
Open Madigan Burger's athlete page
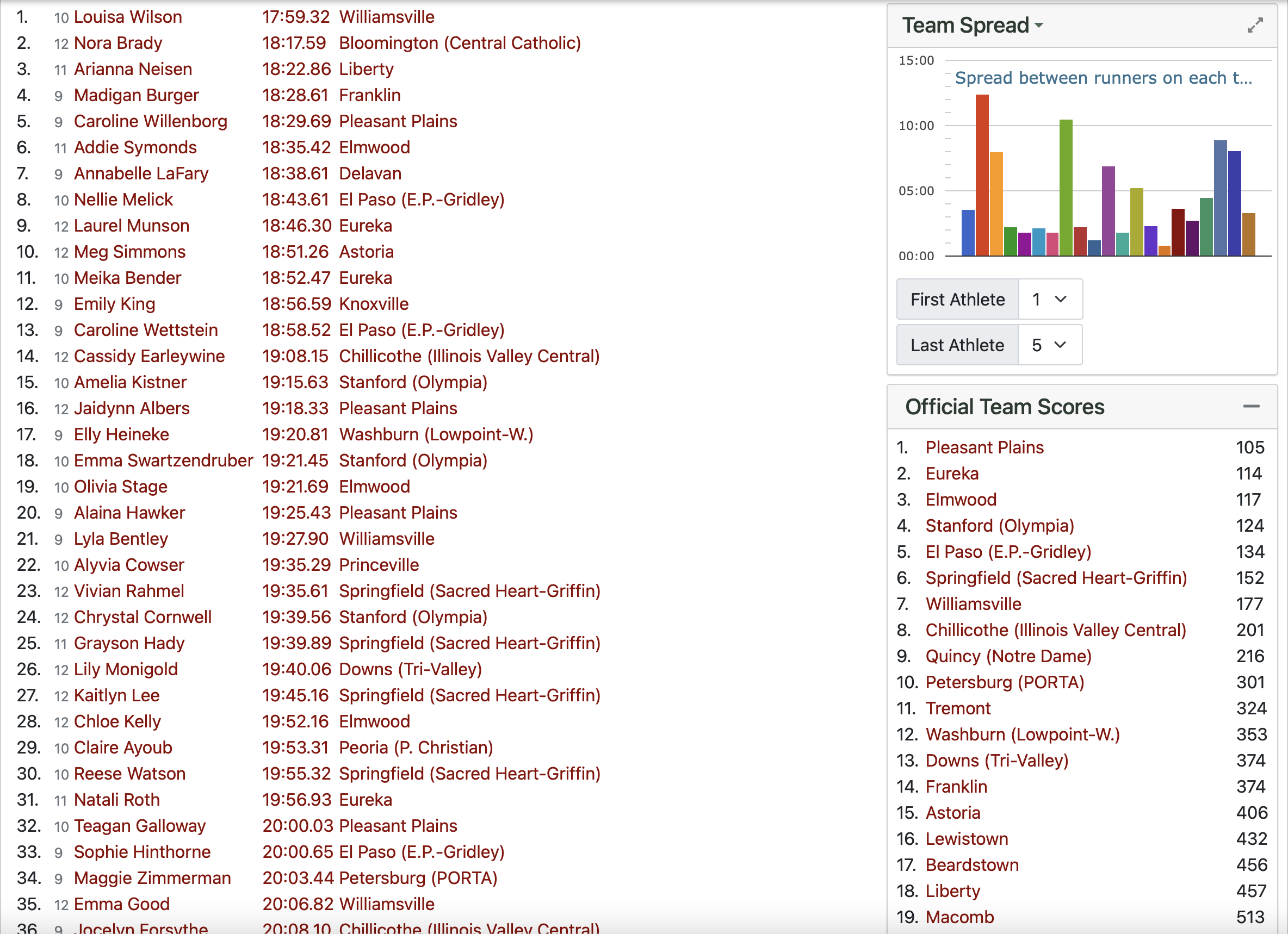click(137, 95)
